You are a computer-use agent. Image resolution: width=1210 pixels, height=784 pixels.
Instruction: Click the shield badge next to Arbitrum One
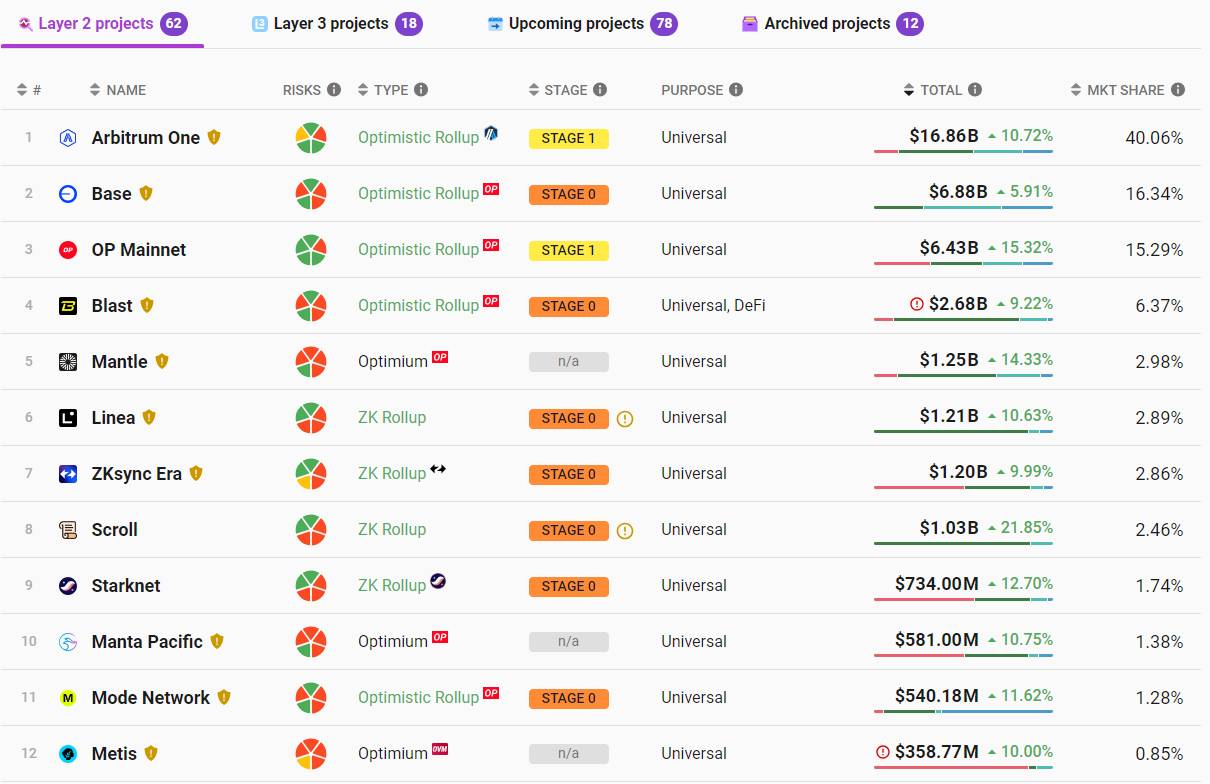click(x=214, y=138)
